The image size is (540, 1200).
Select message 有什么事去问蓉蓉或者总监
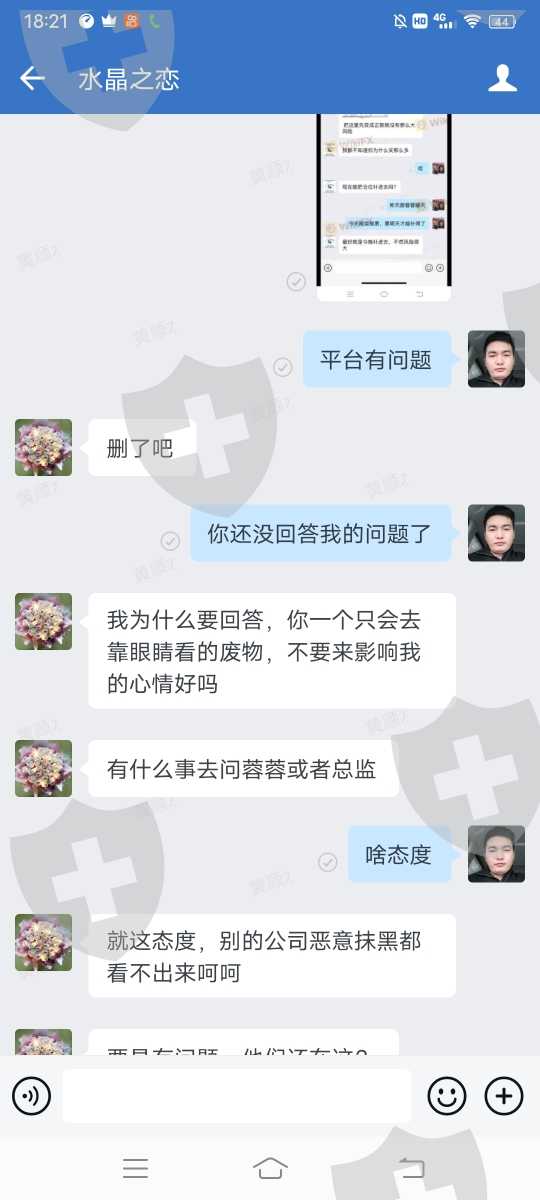coord(244,769)
